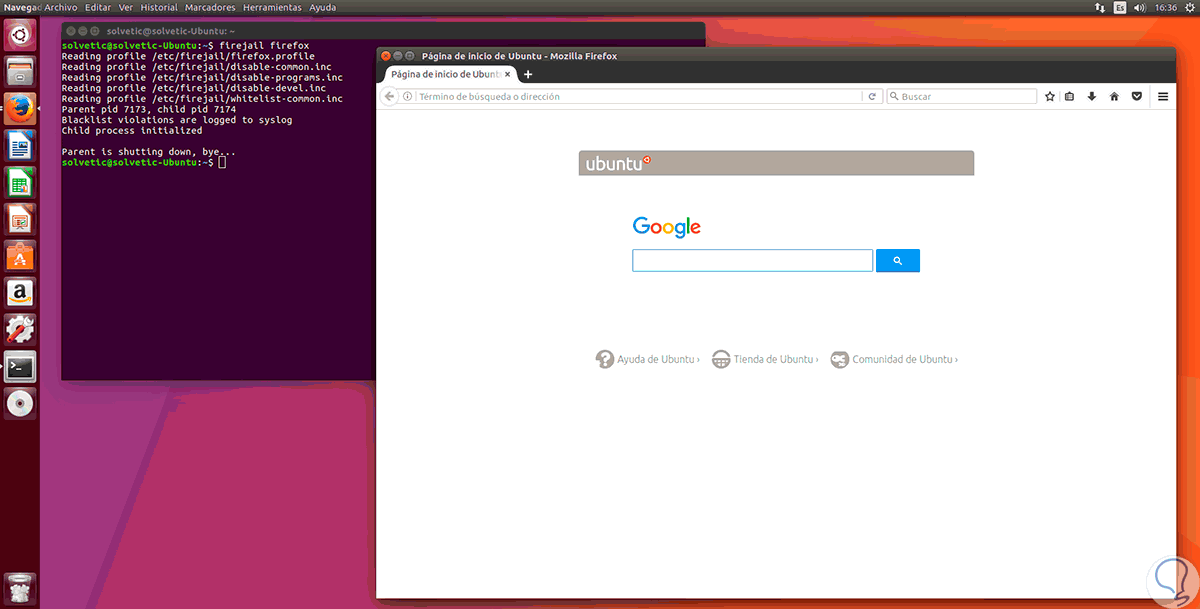
Task: Open the Trash from the dock
Action: click(19, 588)
